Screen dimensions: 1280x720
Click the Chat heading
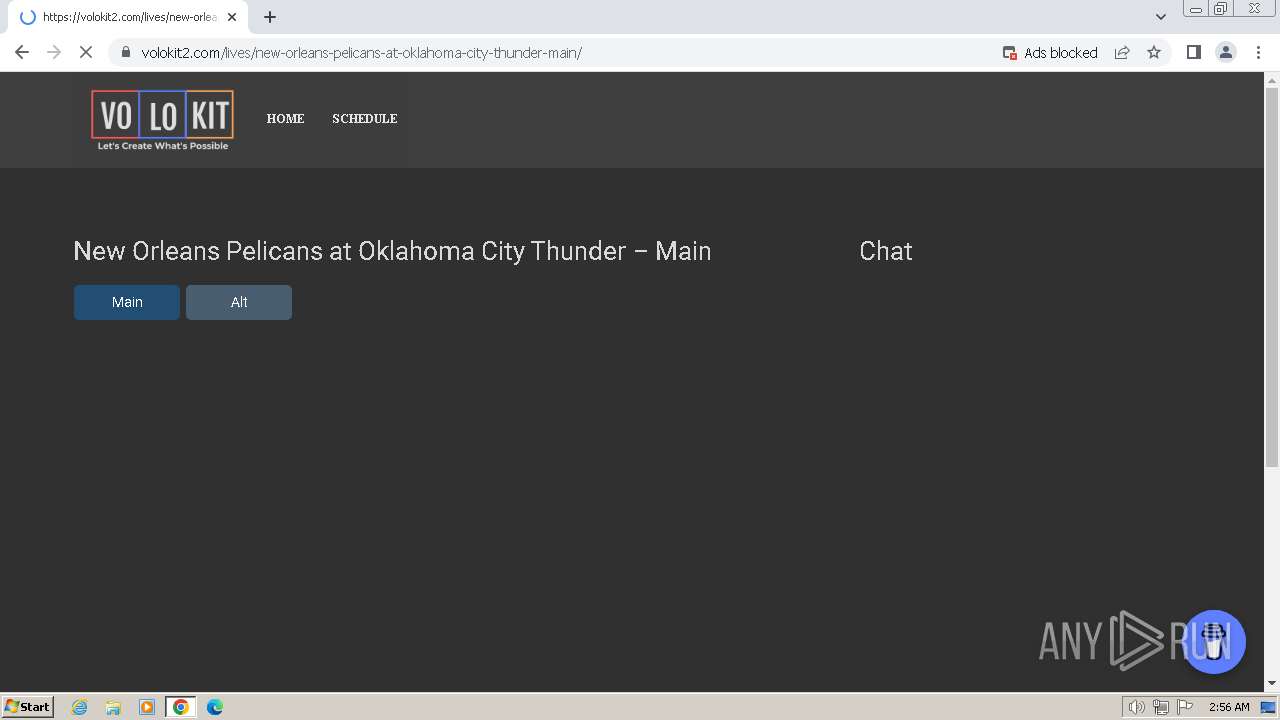click(886, 251)
